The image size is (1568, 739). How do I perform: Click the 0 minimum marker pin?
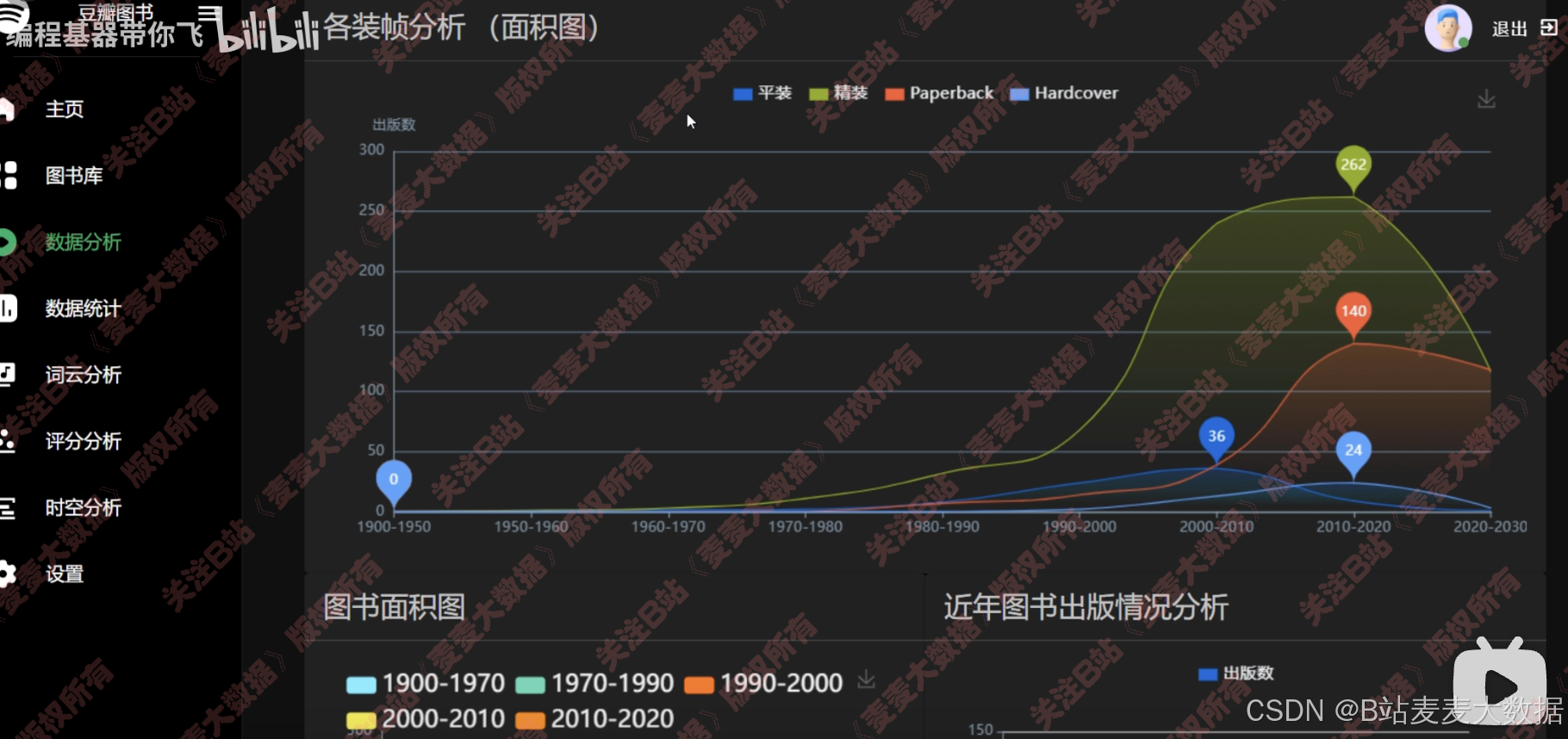(x=394, y=481)
